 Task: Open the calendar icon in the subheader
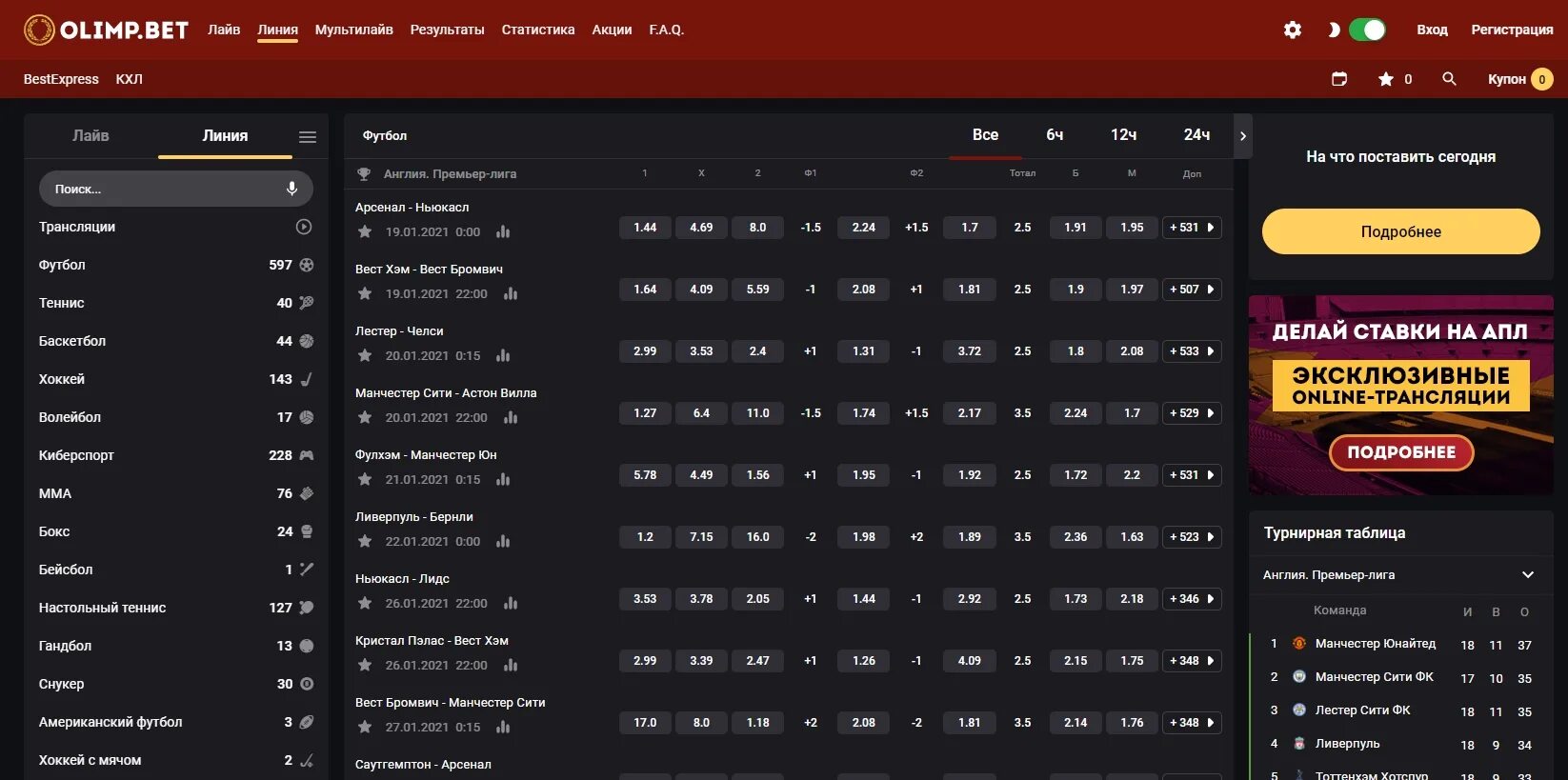1339,79
